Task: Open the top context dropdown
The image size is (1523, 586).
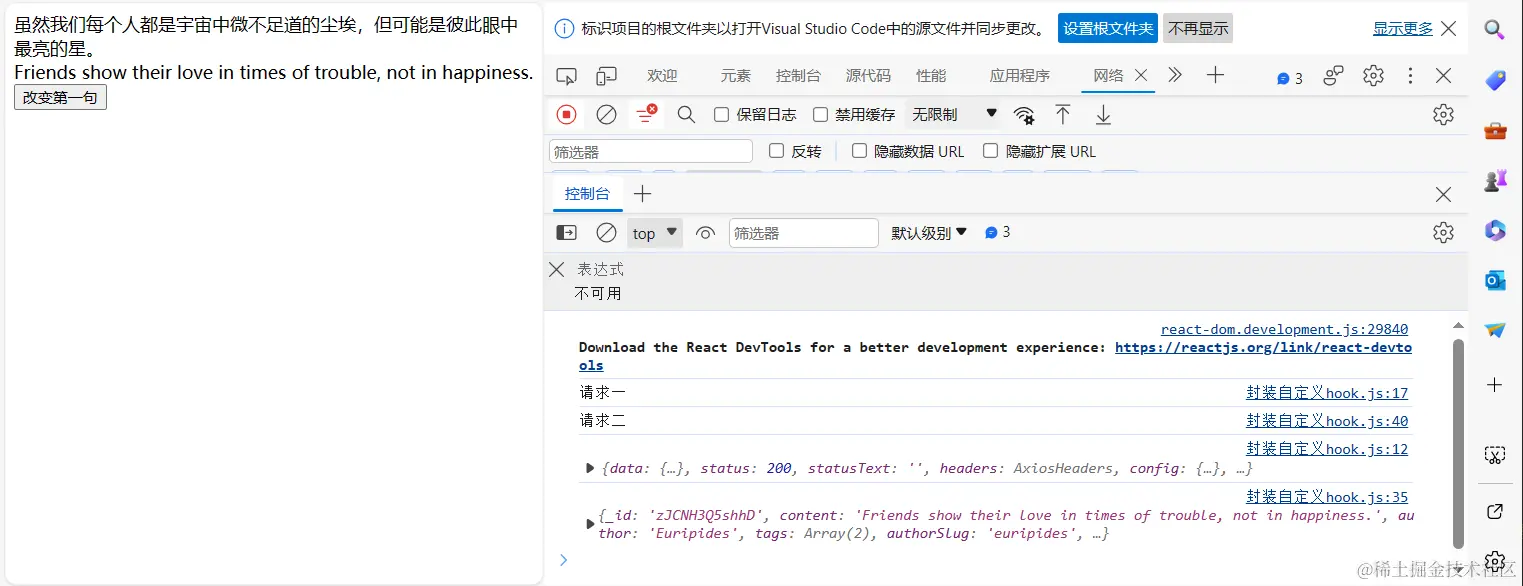Action: [x=655, y=233]
